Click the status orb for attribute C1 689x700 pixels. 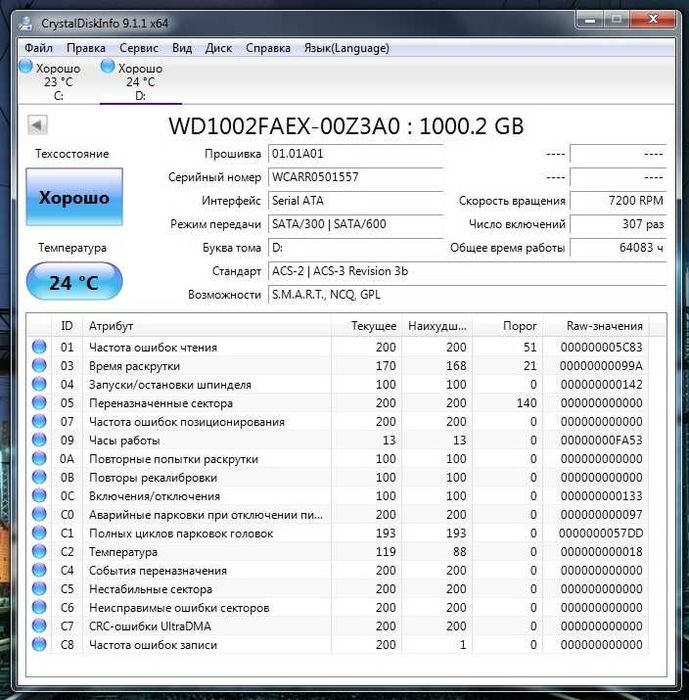(x=39, y=533)
